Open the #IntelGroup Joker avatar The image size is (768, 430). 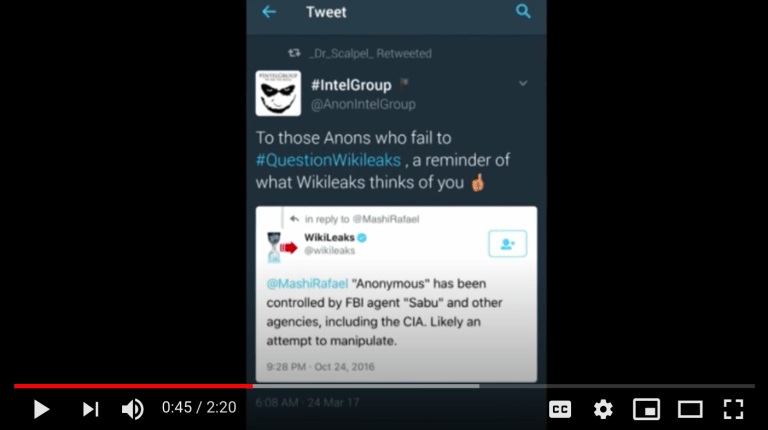pos(278,93)
